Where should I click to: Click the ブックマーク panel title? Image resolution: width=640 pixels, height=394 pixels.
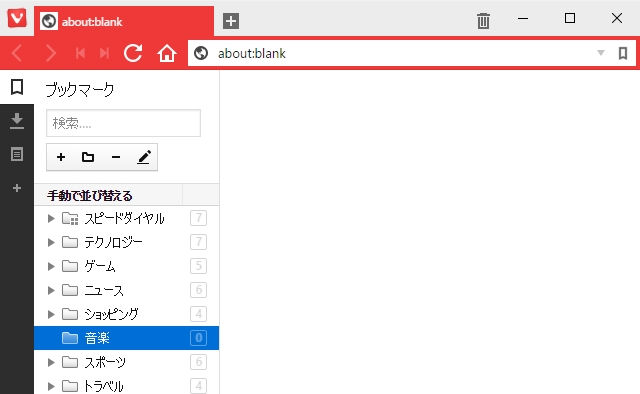pos(80,89)
